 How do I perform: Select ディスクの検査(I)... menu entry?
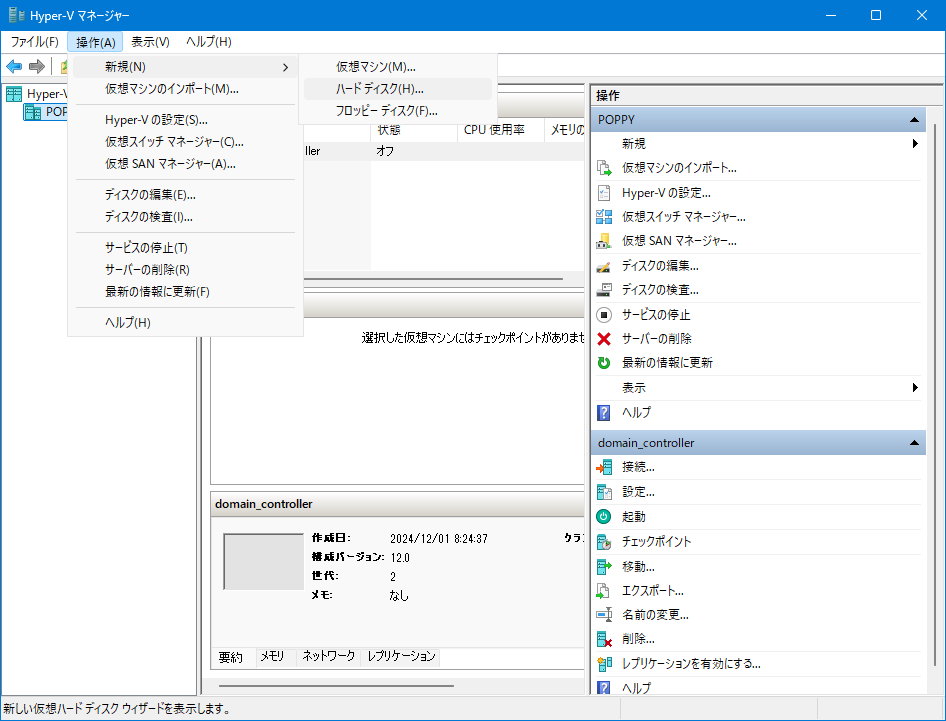pos(185,217)
